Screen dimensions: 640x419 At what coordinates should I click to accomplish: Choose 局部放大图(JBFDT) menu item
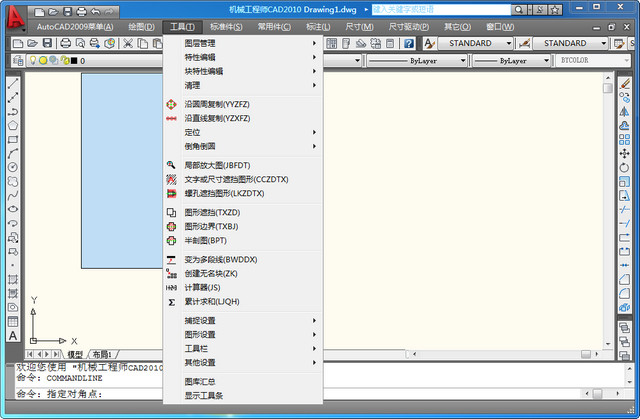pos(243,165)
